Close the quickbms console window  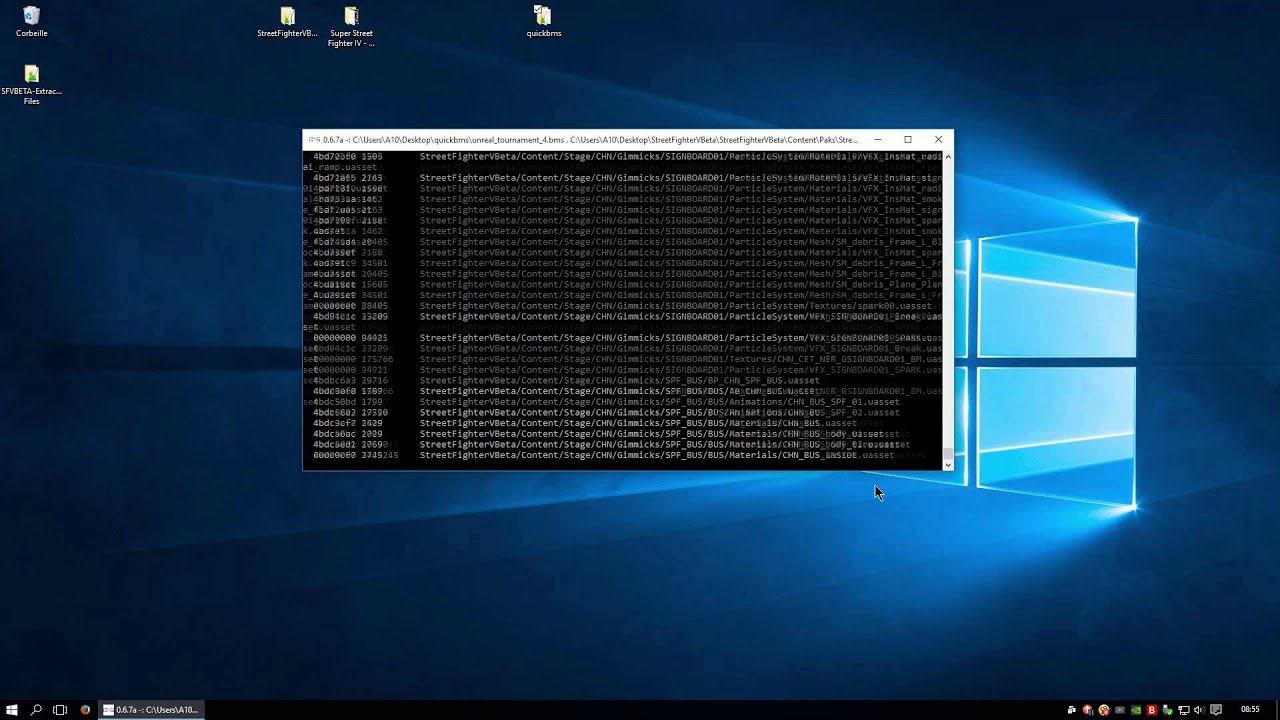pos(938,140)
